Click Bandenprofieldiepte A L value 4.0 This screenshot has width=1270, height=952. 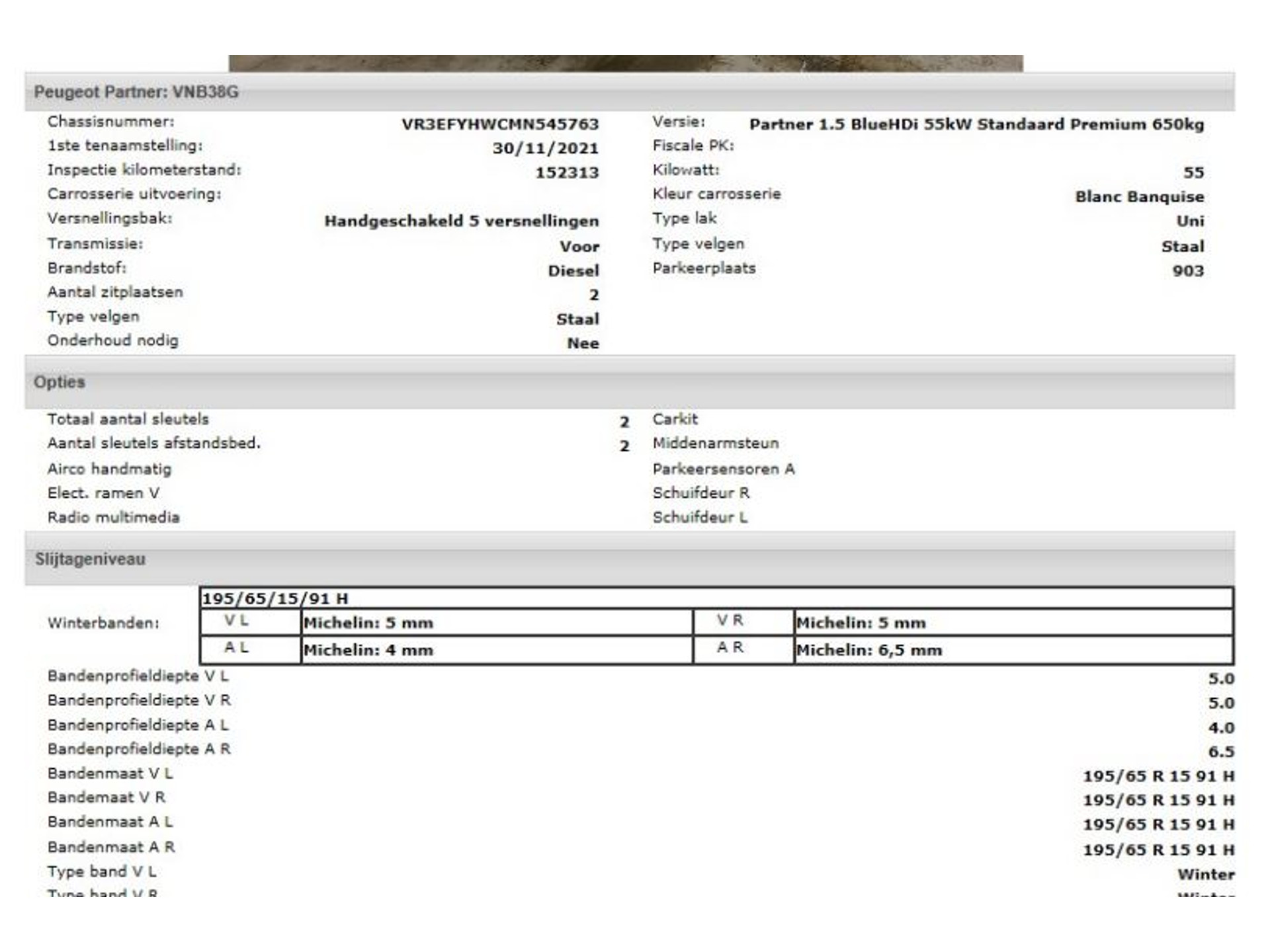[x=1221, y=728]
